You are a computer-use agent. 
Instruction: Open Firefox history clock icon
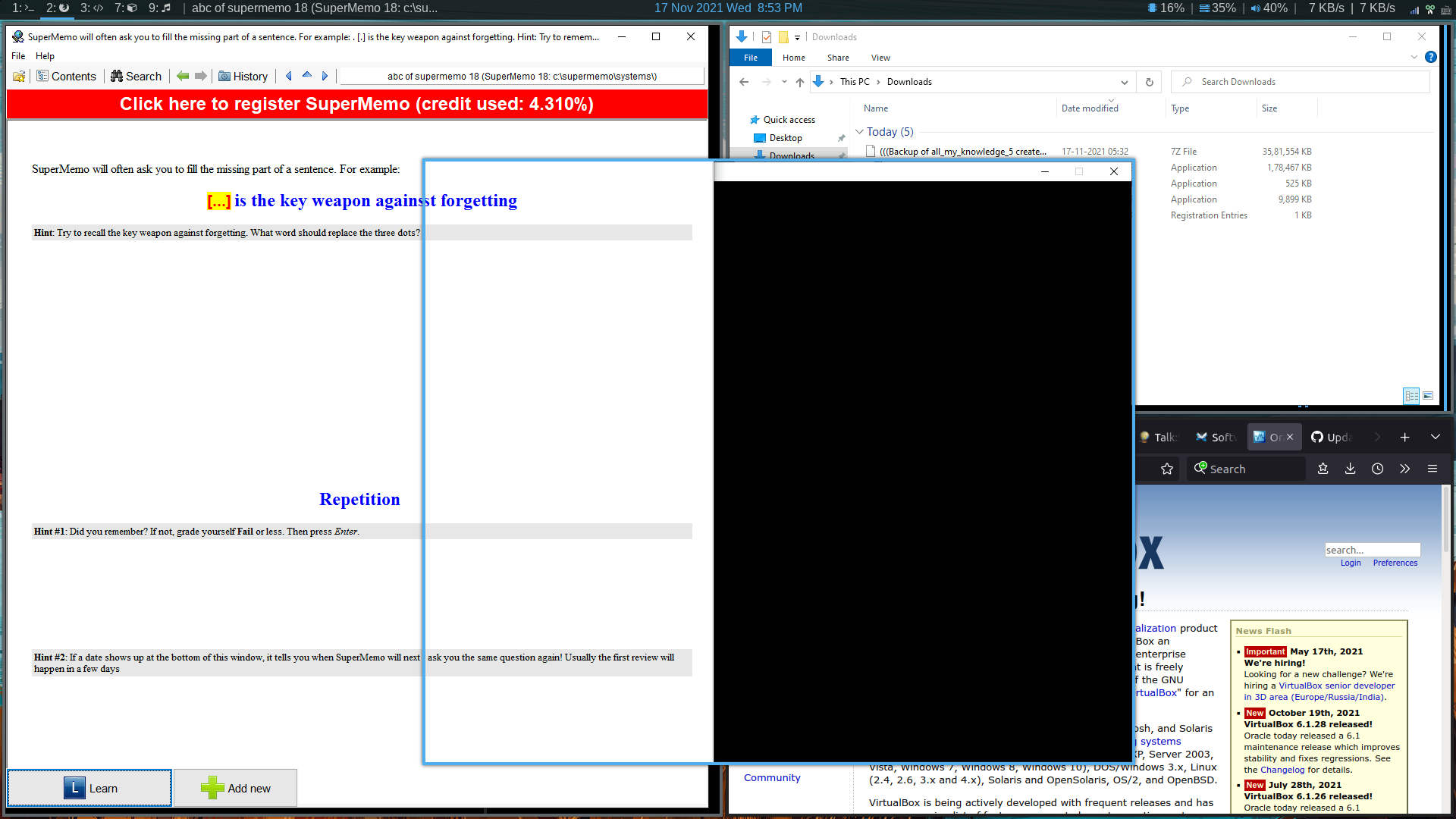coord(1377,469)
